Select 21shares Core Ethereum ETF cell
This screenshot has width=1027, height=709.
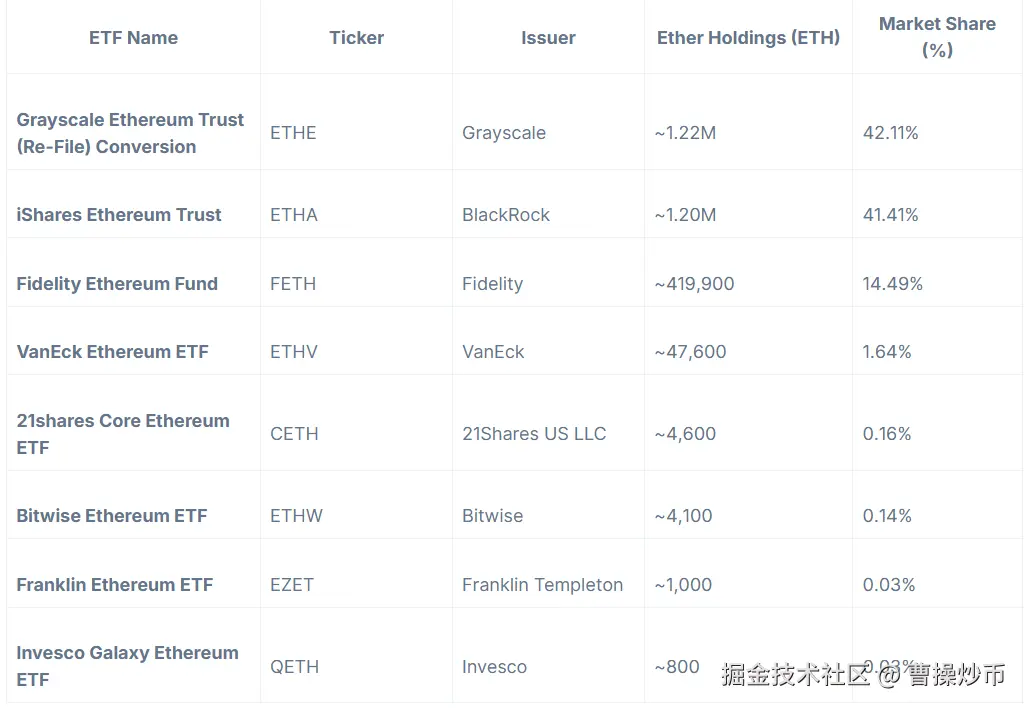coord(123,434)
